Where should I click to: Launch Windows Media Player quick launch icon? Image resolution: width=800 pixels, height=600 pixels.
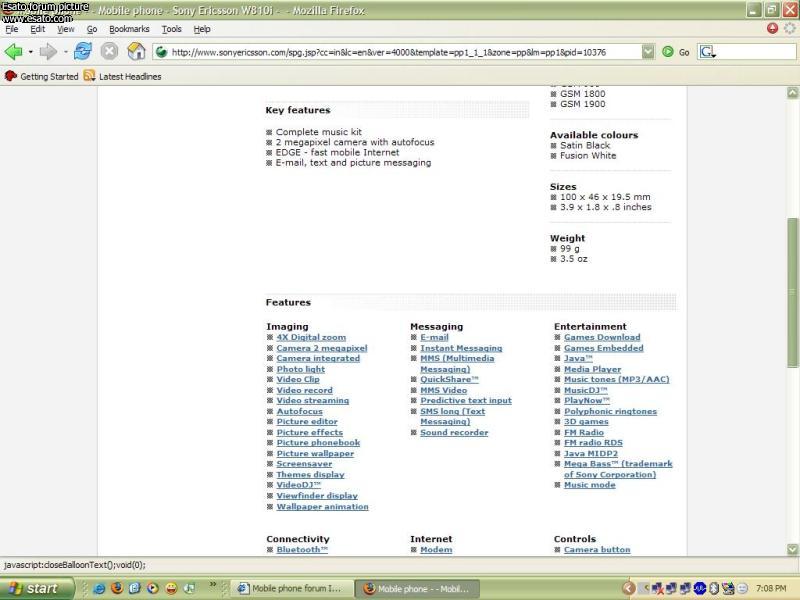(152, 588)
